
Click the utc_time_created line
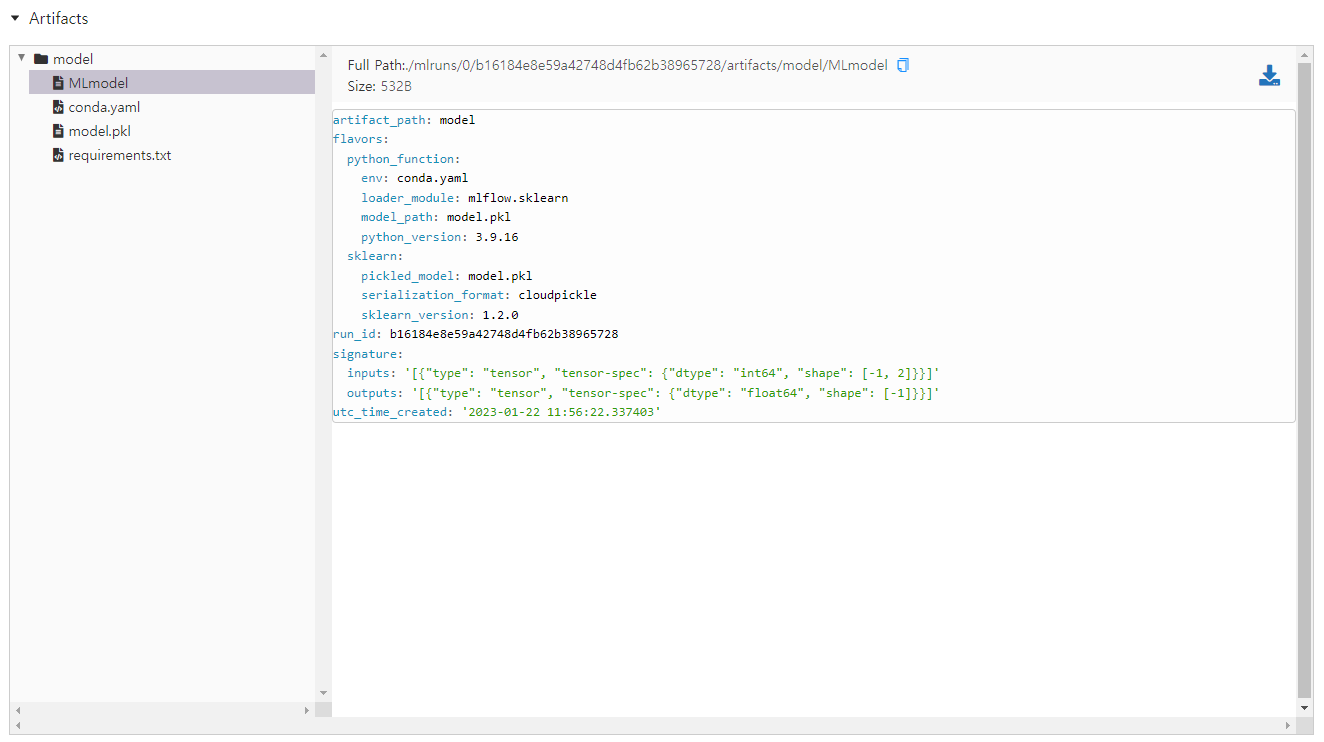[497, 412]
